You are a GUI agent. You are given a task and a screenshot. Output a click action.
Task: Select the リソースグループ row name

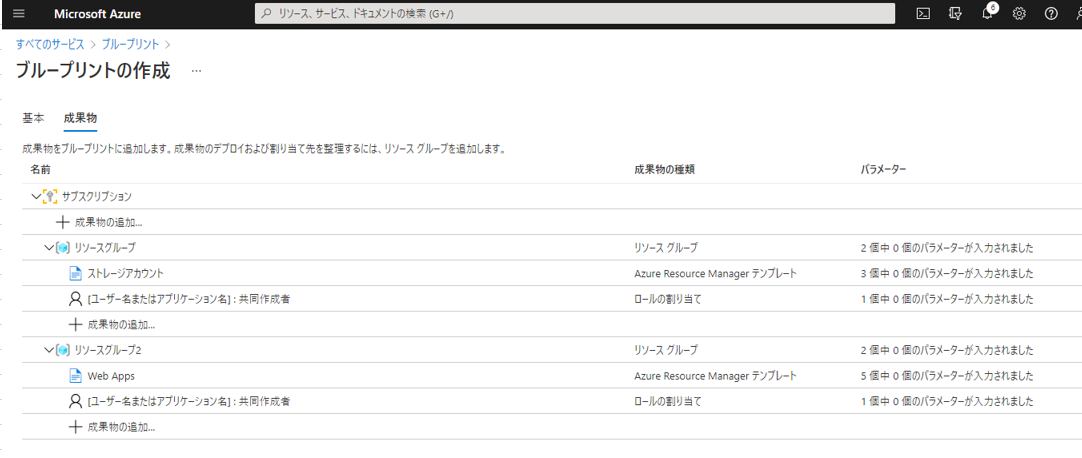click(105, 248)
